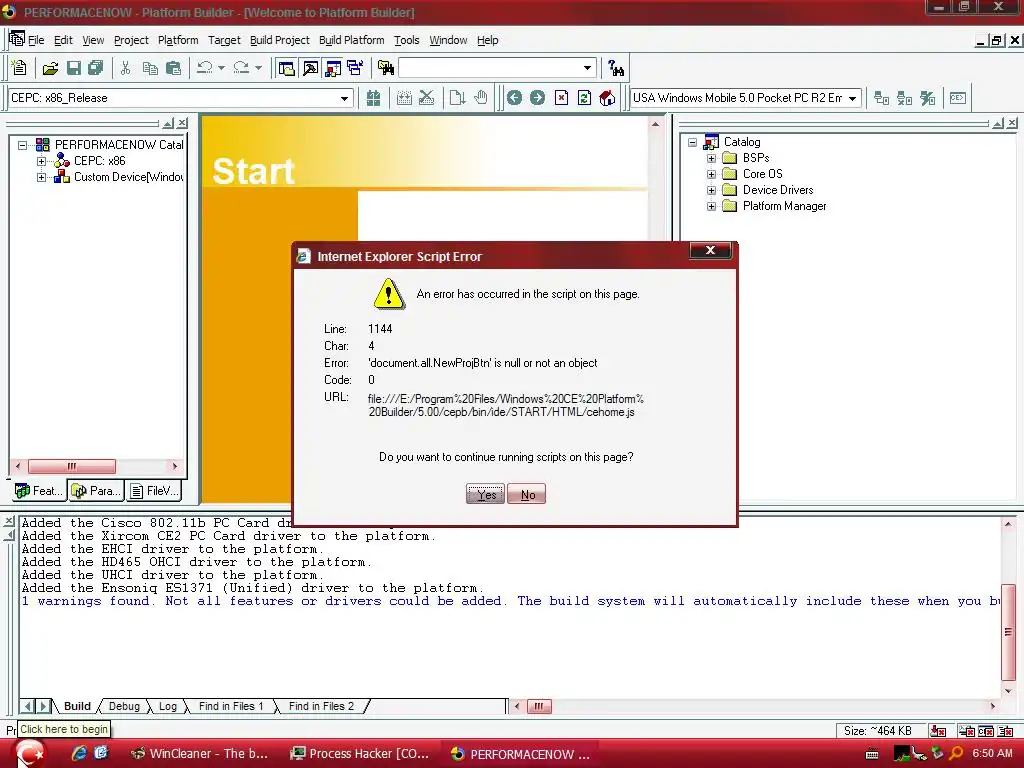Click the Build Platform toolbar icon
The image size is (1024, 768).
point(373,98)
